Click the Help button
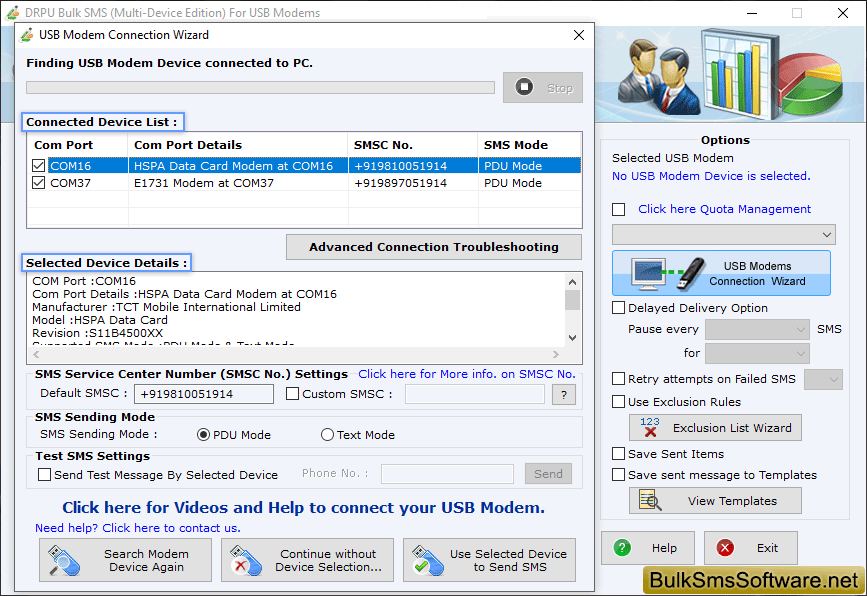This screenshot has width=867, height=596. 647,548
